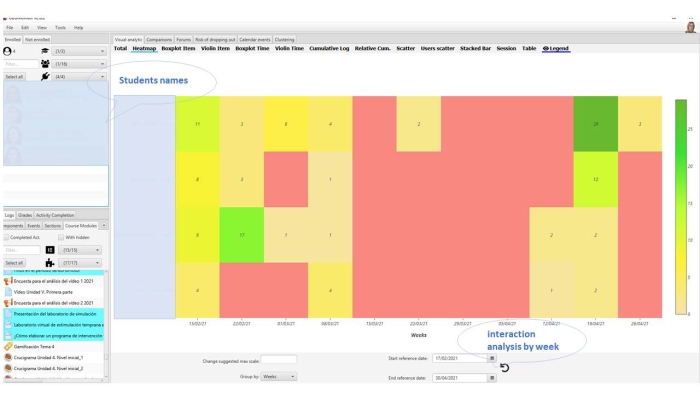Show the Boxplot Item chart
The height and width of the screenshot is (397, 700).
pos(178,48)
